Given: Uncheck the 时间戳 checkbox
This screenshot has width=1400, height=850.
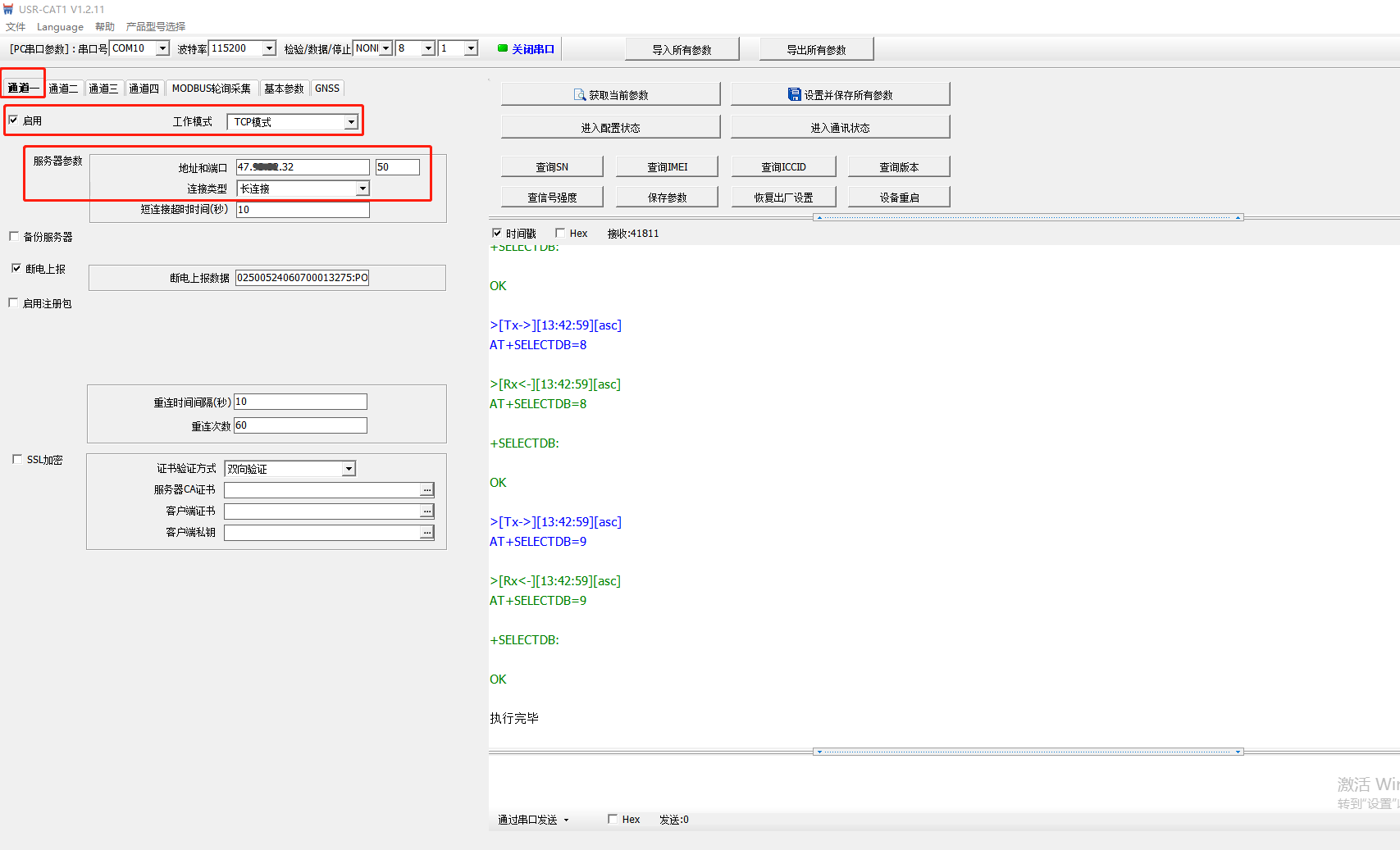Looking at the screenshot, I should click(x=497, y=233).
